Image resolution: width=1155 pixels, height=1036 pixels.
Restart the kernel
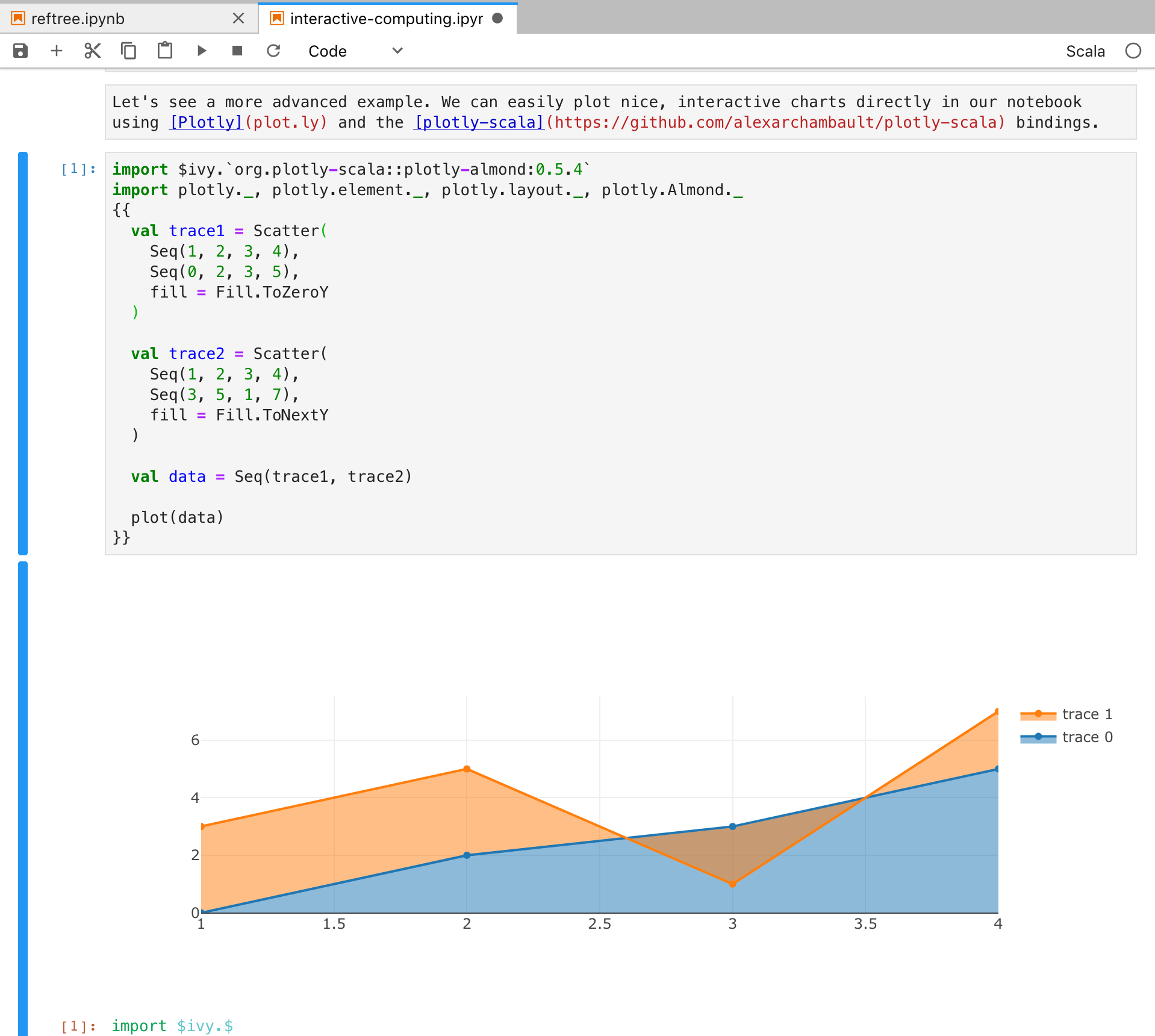coord(273,51)
